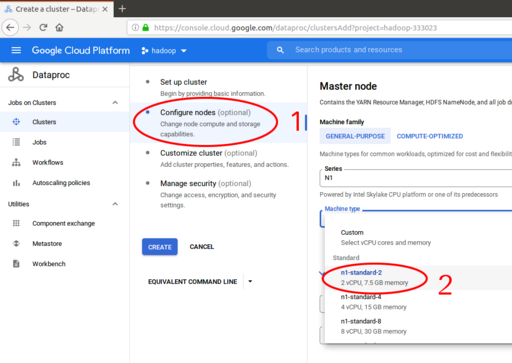The width and height of the screenshot is (512, 363).
Task: Reload the page with refresh icon
Action: [x=43, y=27]
